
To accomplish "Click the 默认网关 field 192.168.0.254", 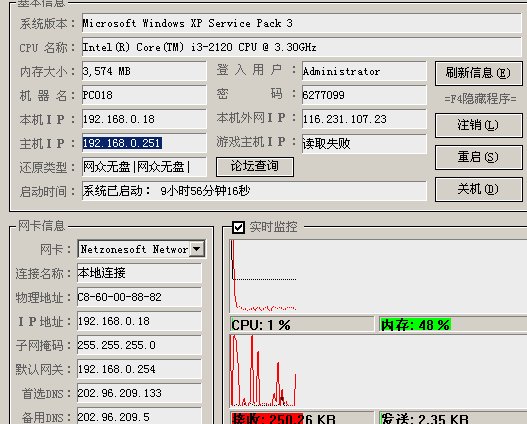I will (x=139, y=369).
